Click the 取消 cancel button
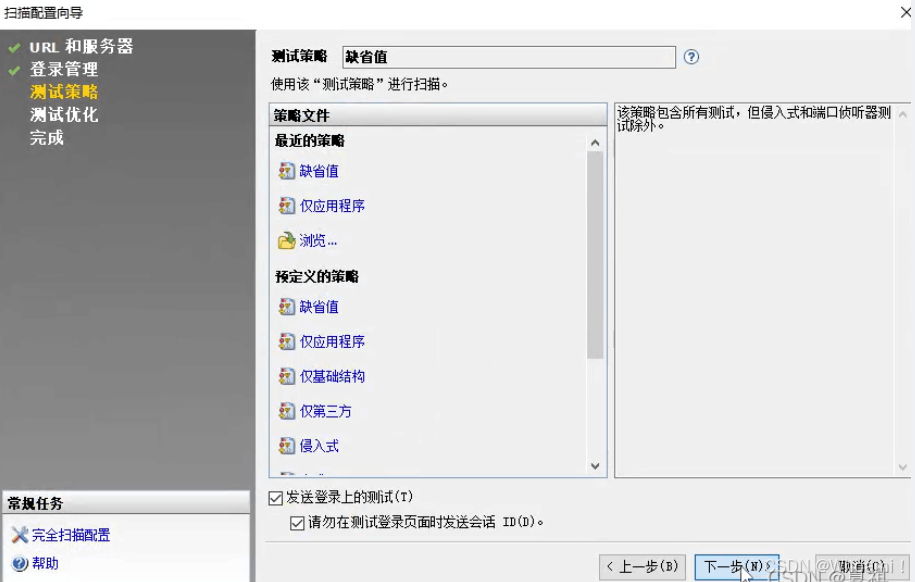 click(x=862, y=566)
